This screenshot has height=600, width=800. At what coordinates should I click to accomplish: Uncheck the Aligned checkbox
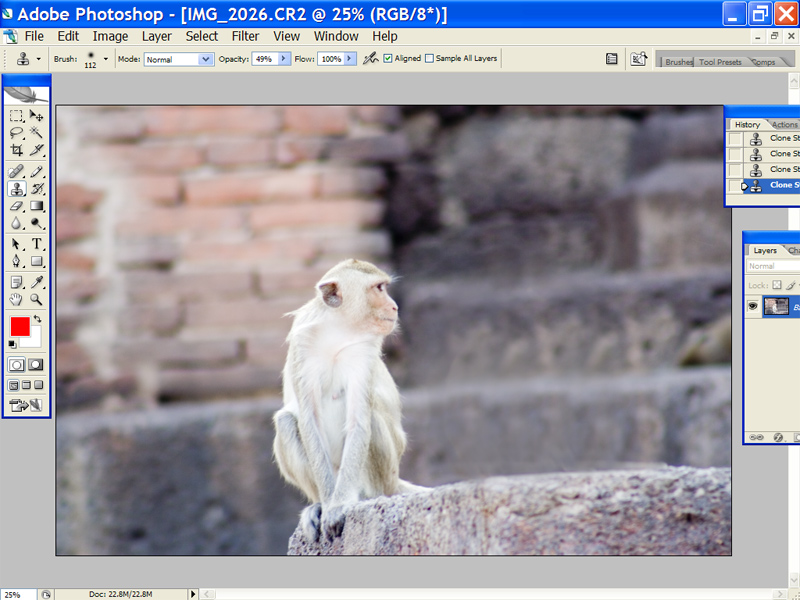[388, 59]
